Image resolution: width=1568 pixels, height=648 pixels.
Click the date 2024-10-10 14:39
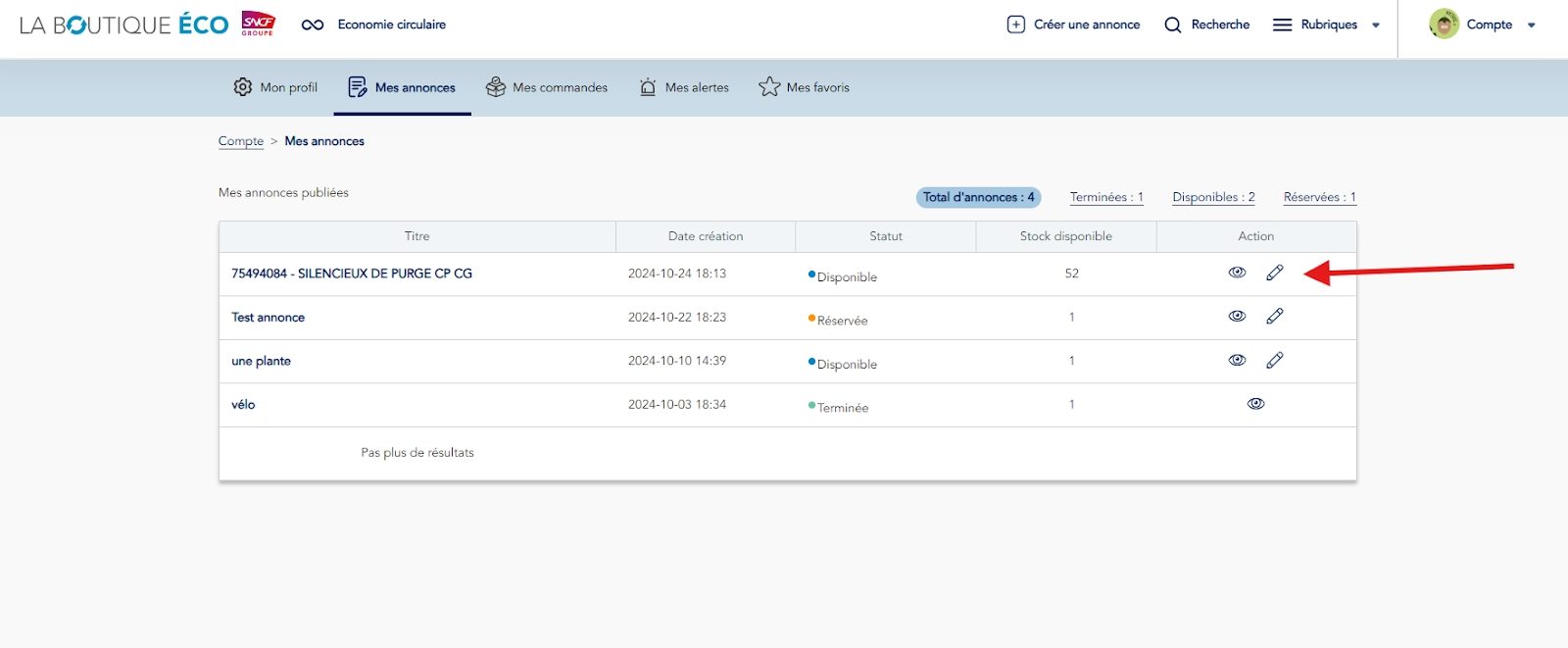tap(677, 361)
